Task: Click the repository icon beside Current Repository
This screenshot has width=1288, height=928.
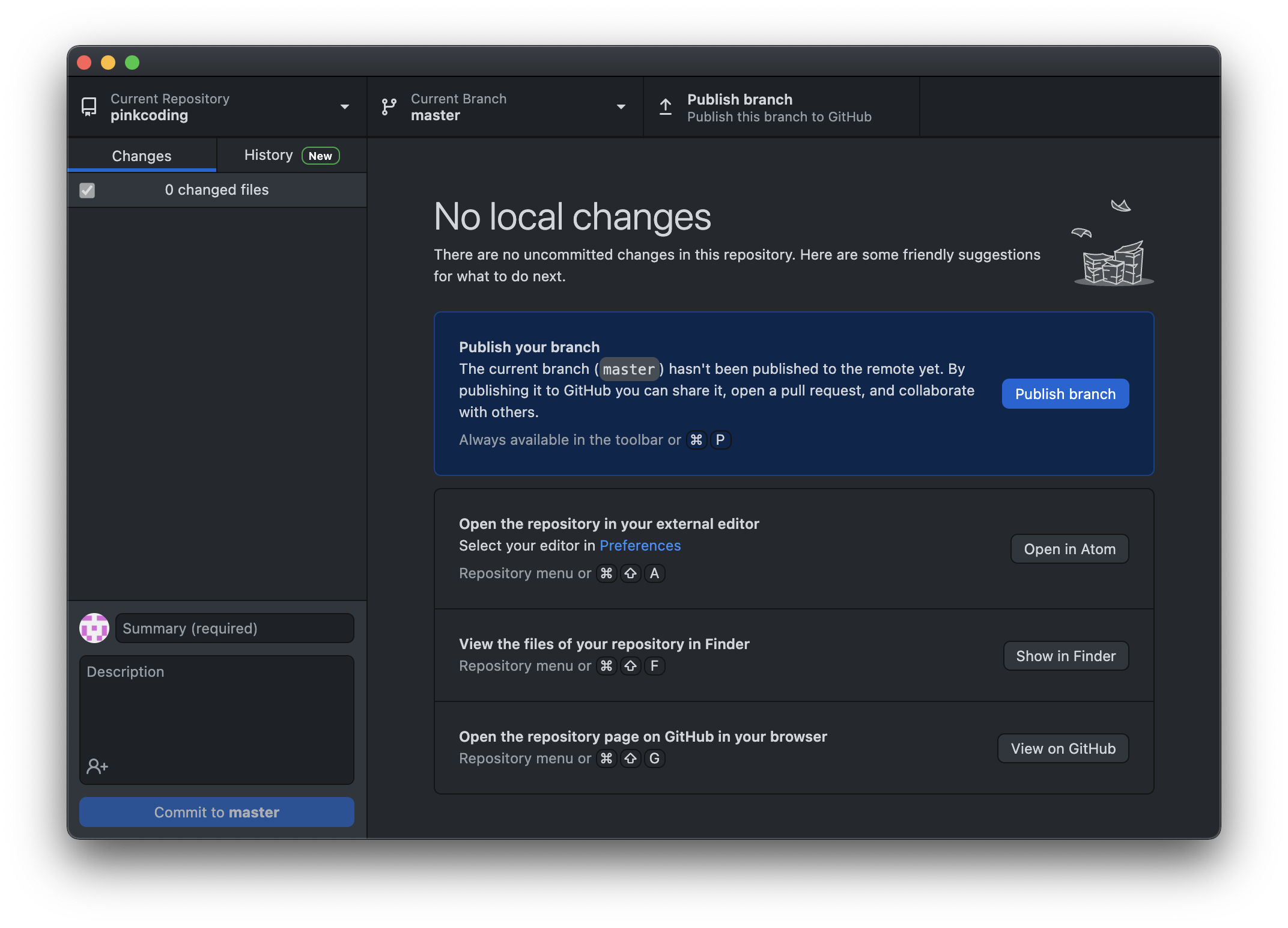Action: pos(89,107)
